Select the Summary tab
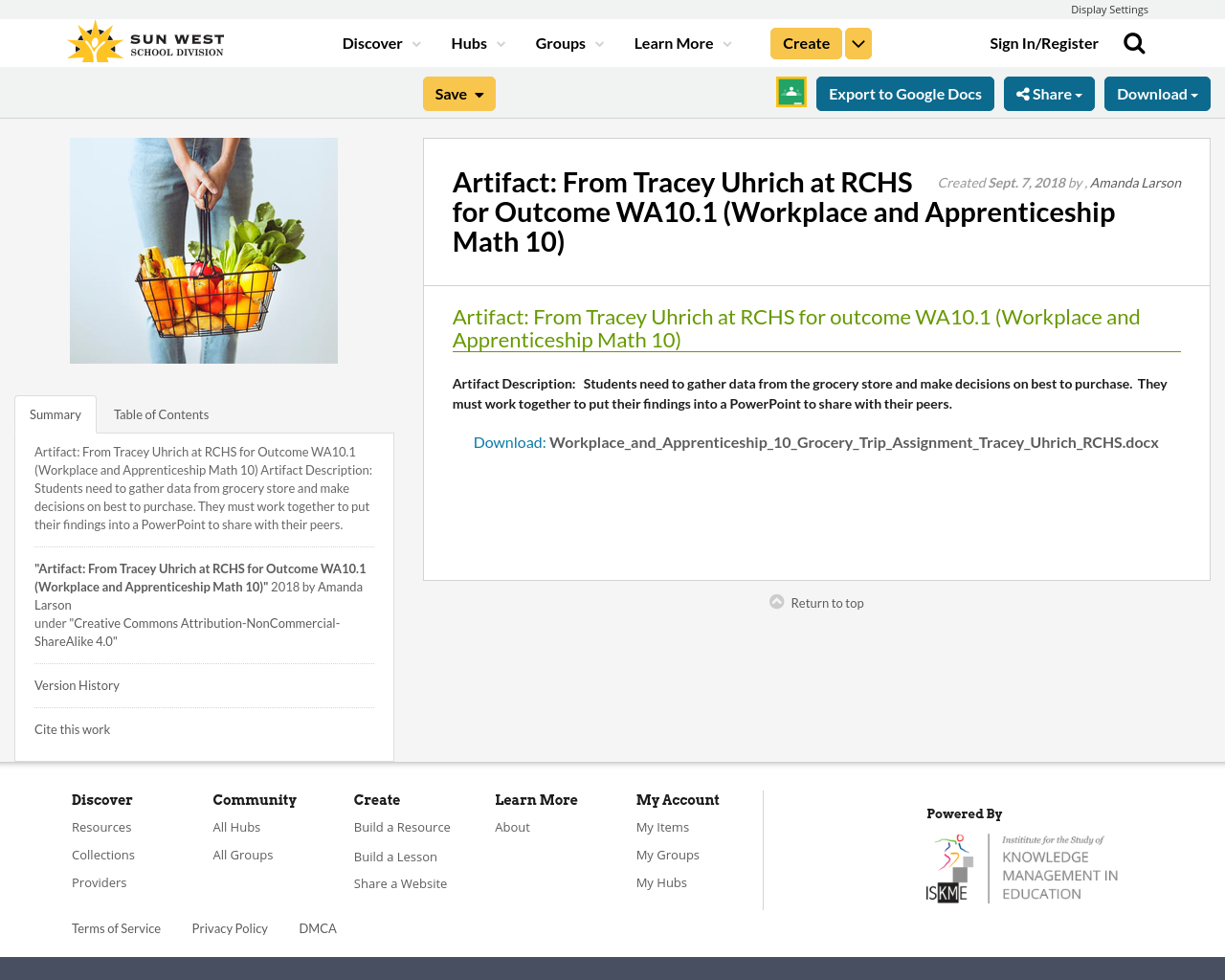Viewport: 1225px width, 980px height. click(56, 414)
